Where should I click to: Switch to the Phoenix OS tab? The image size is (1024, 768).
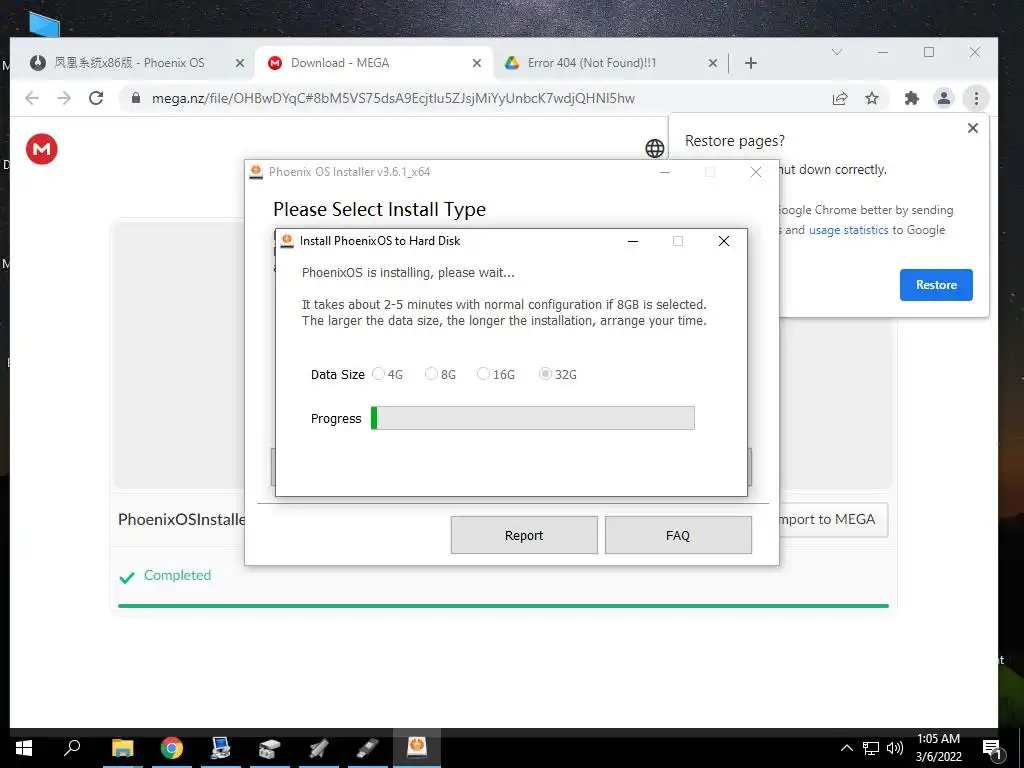tap(129, 63)
